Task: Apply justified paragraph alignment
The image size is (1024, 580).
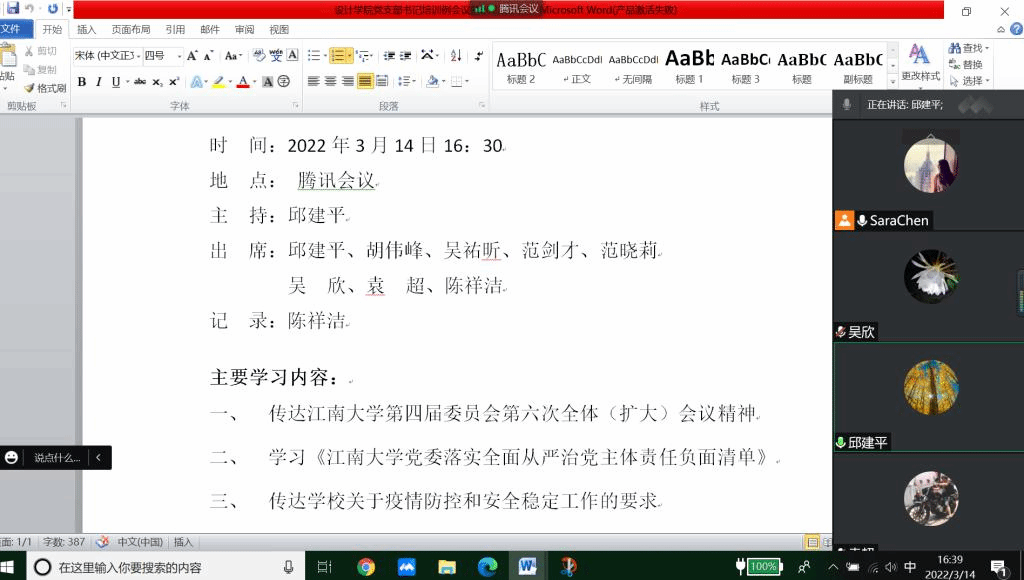Action: pos(365,81)
